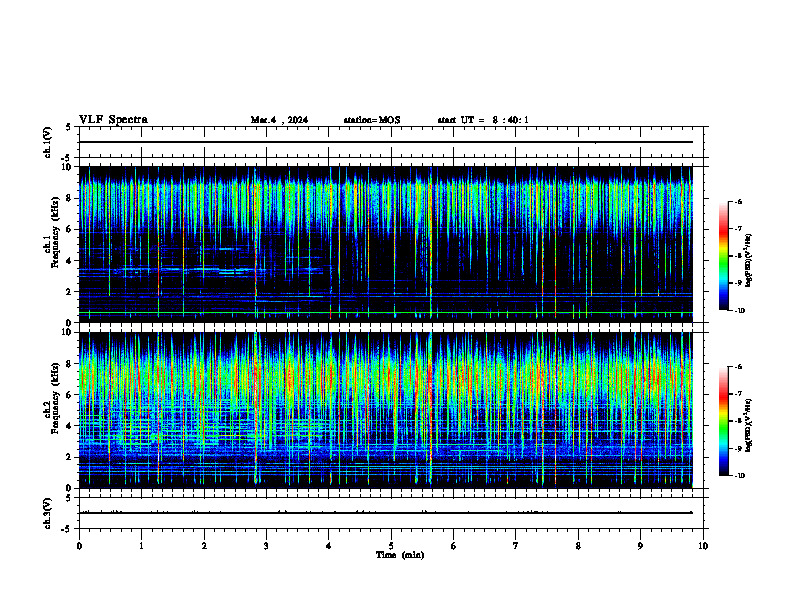Viewport: 792px width, 612px height.
Task: Click time axis tick label 5
Action: point(391,546)
